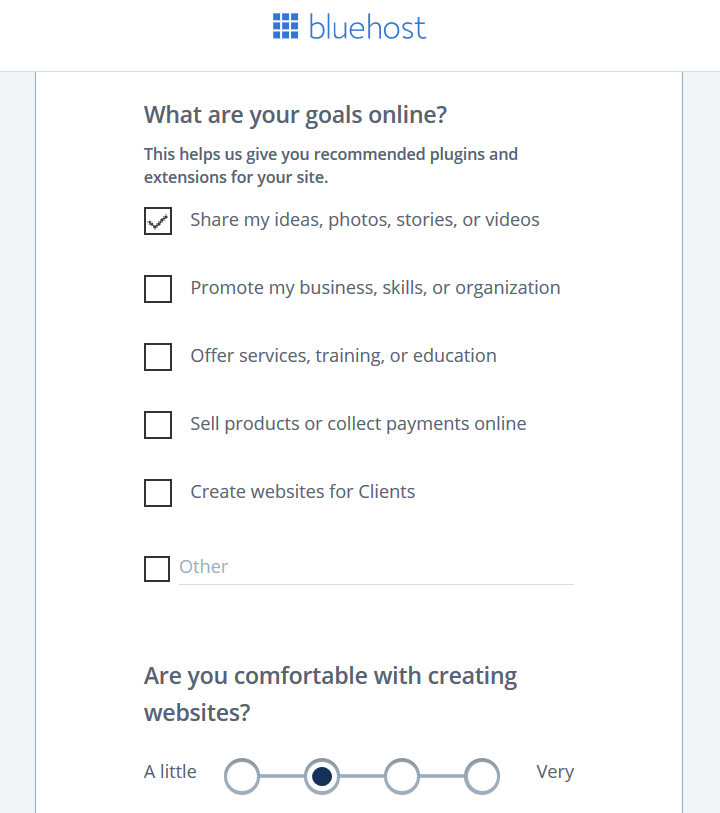Image resolution: width=720 pixels, height=813 pixels.
Task: Check 'Sell products or collect payments online'
Action: (x=157, y=425)
